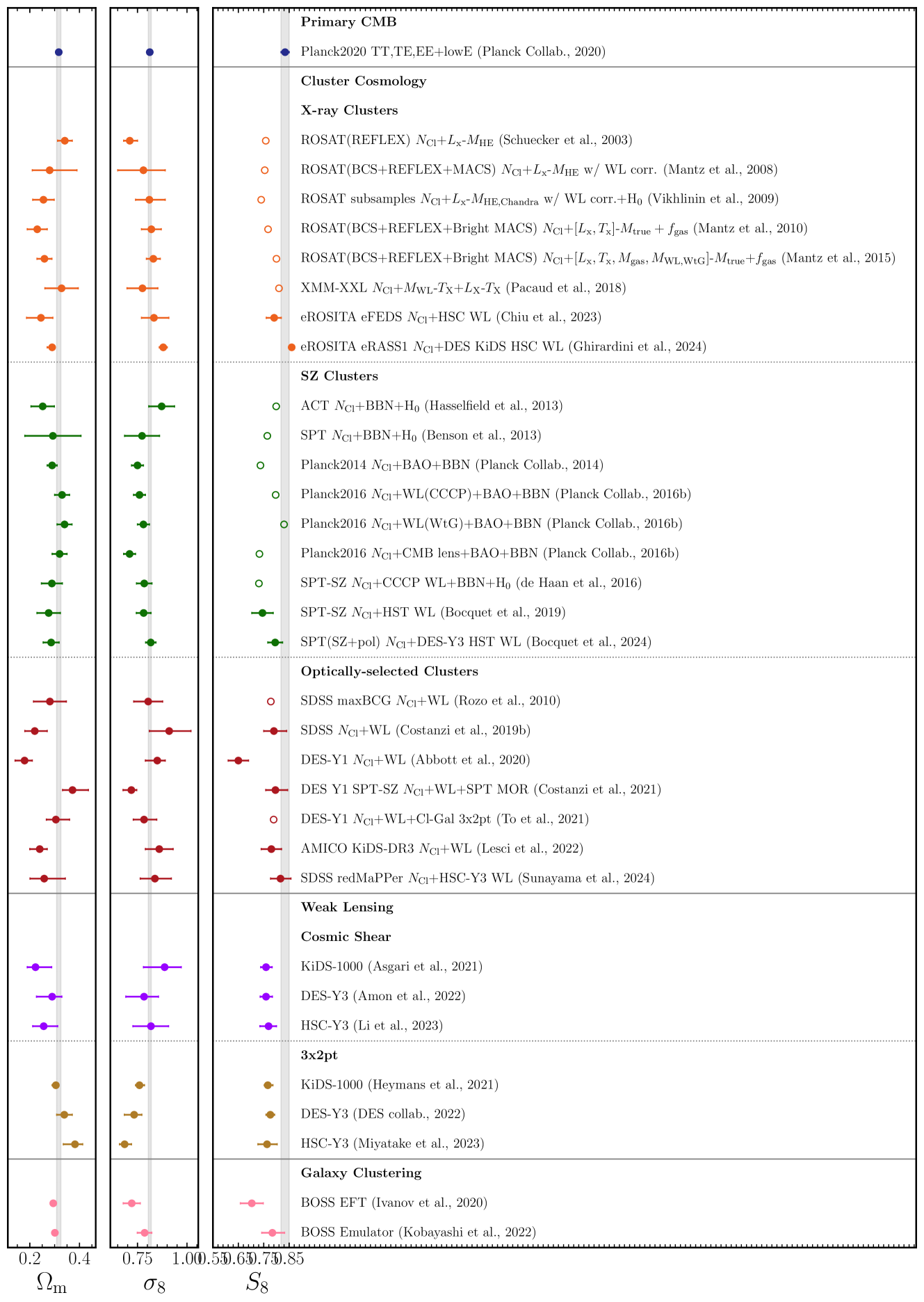Select the eROSITA eFEDS Chiu et al., 2023 label
Screen dimensions: 924x1302
(451, 317)
